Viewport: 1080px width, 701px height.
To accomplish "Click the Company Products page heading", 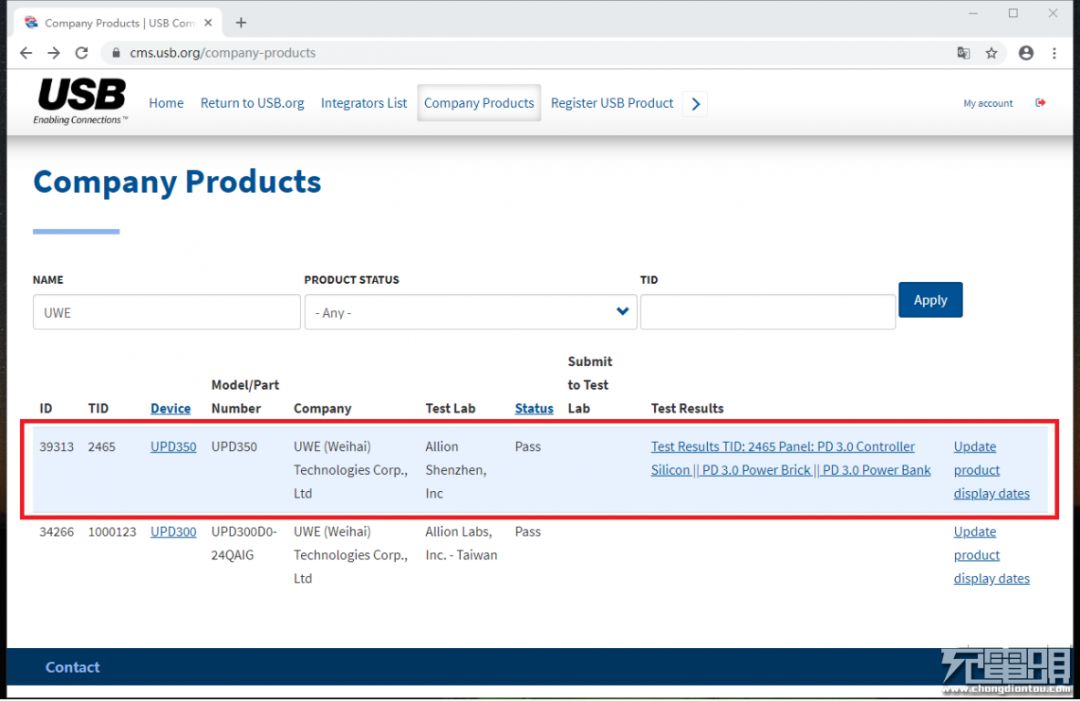I will click(177, 182).
